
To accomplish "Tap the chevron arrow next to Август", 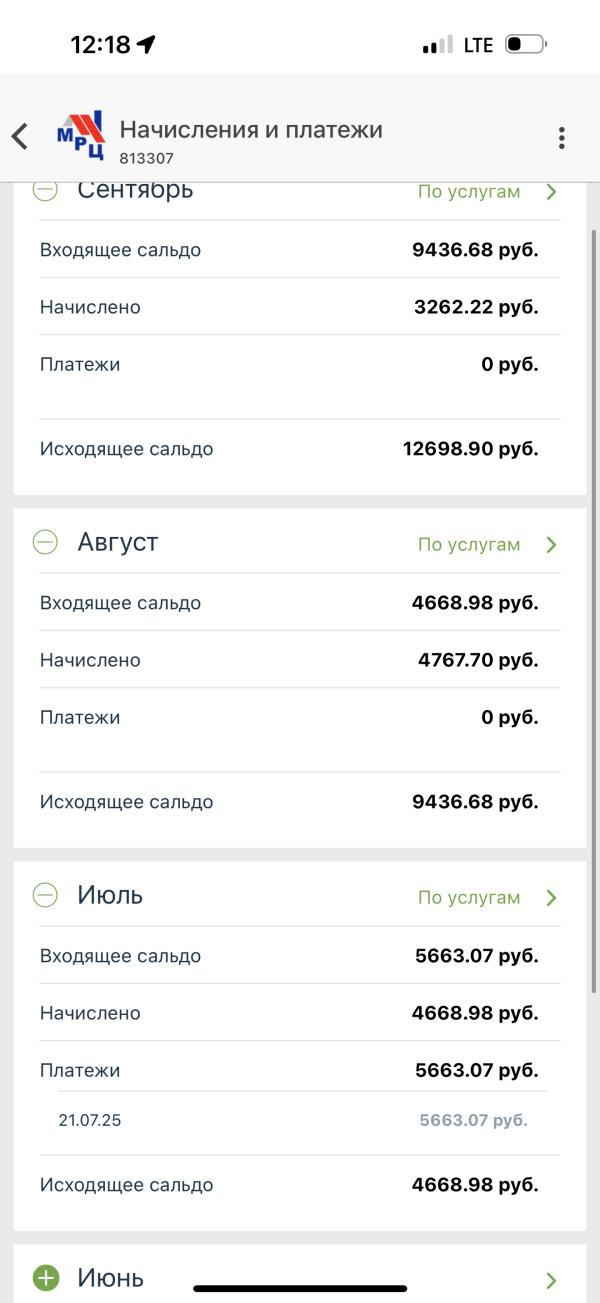I will (551, 545).
